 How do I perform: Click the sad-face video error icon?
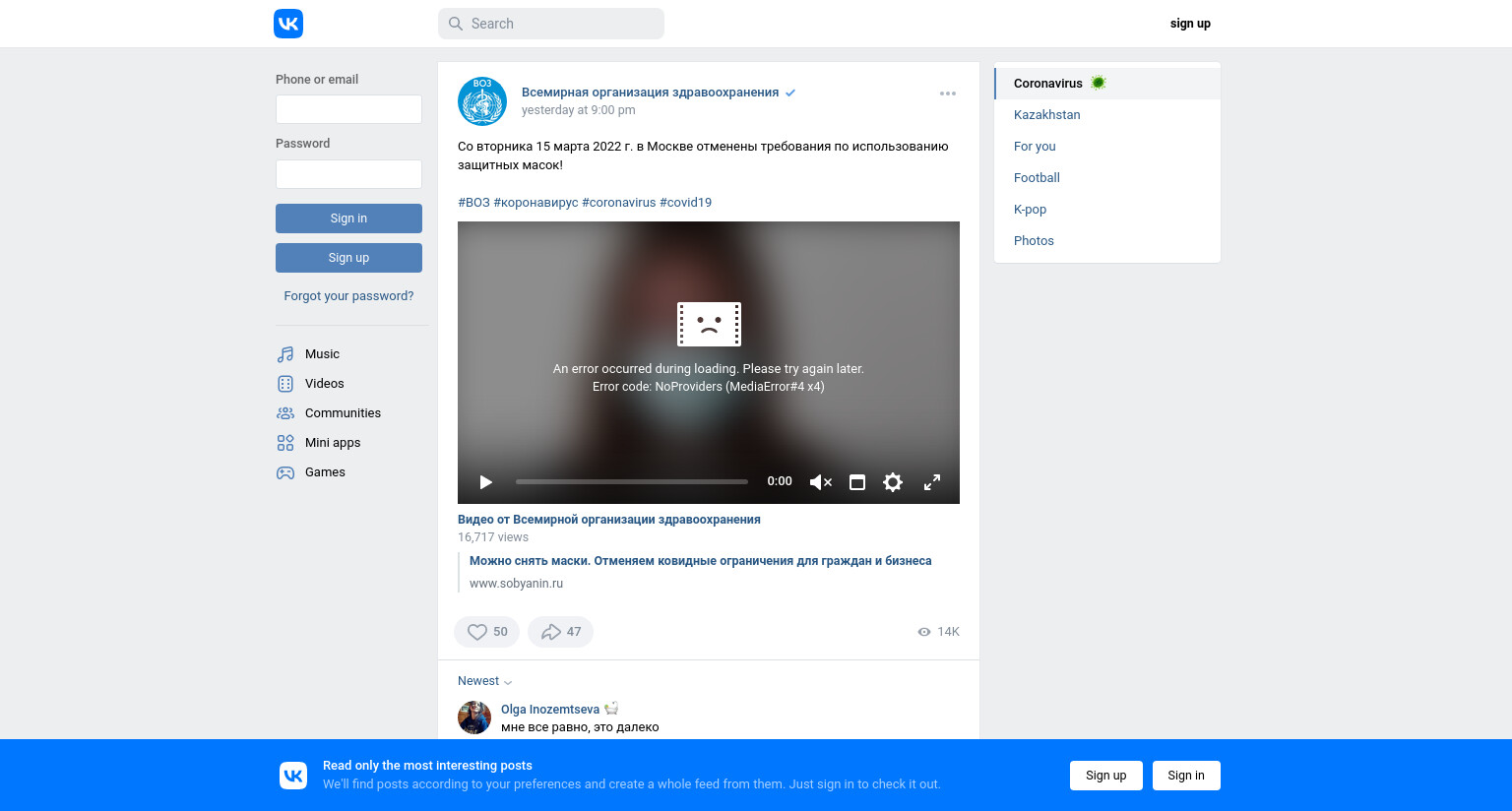click(709, 324)
